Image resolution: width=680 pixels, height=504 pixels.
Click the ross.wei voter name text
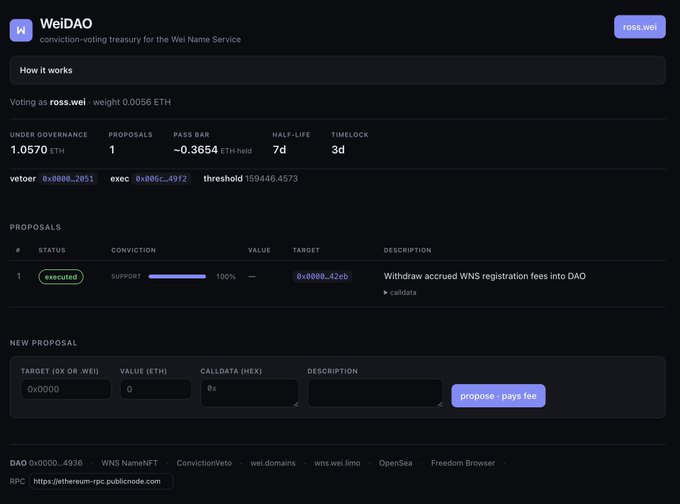tap(68, 102)
